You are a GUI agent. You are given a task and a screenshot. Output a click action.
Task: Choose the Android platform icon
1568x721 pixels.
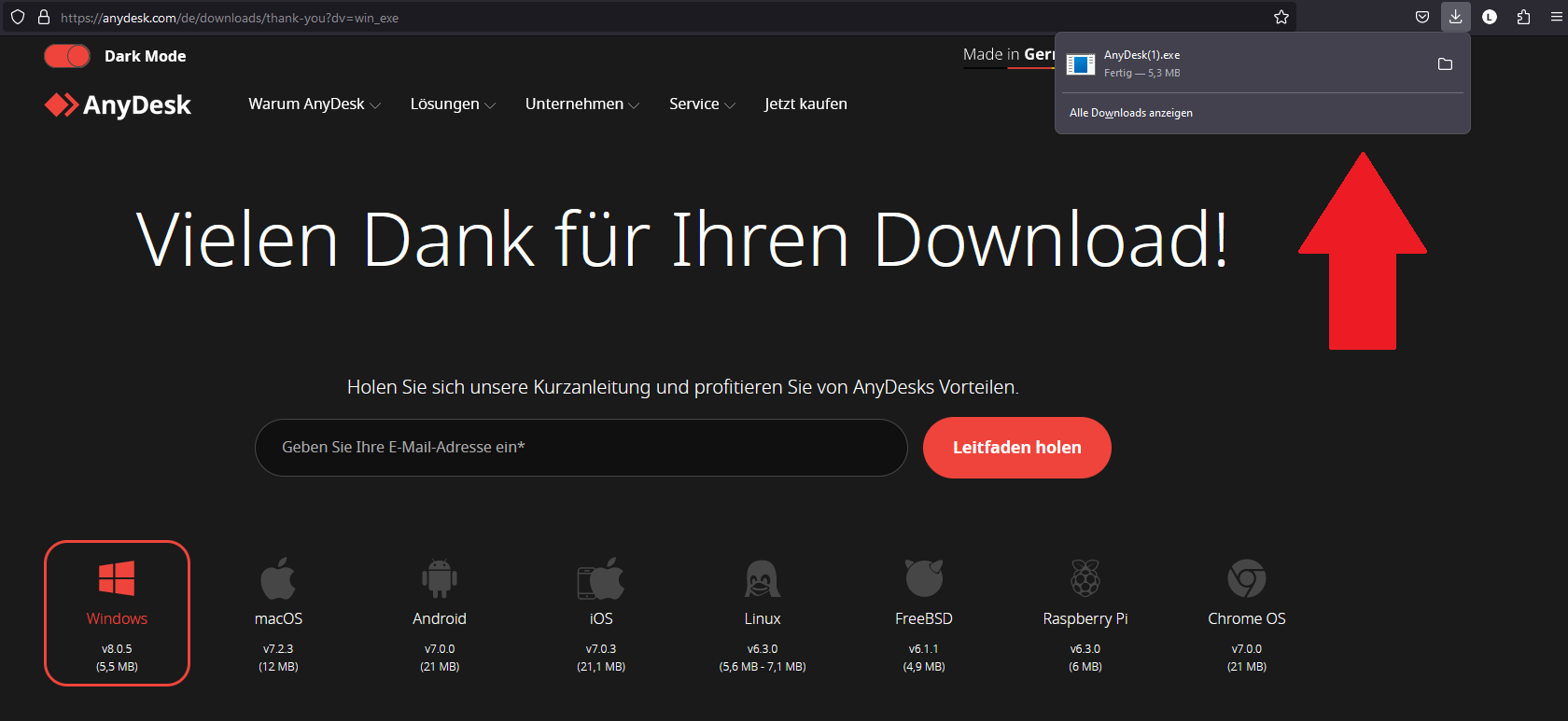click(x=440, y=580)
